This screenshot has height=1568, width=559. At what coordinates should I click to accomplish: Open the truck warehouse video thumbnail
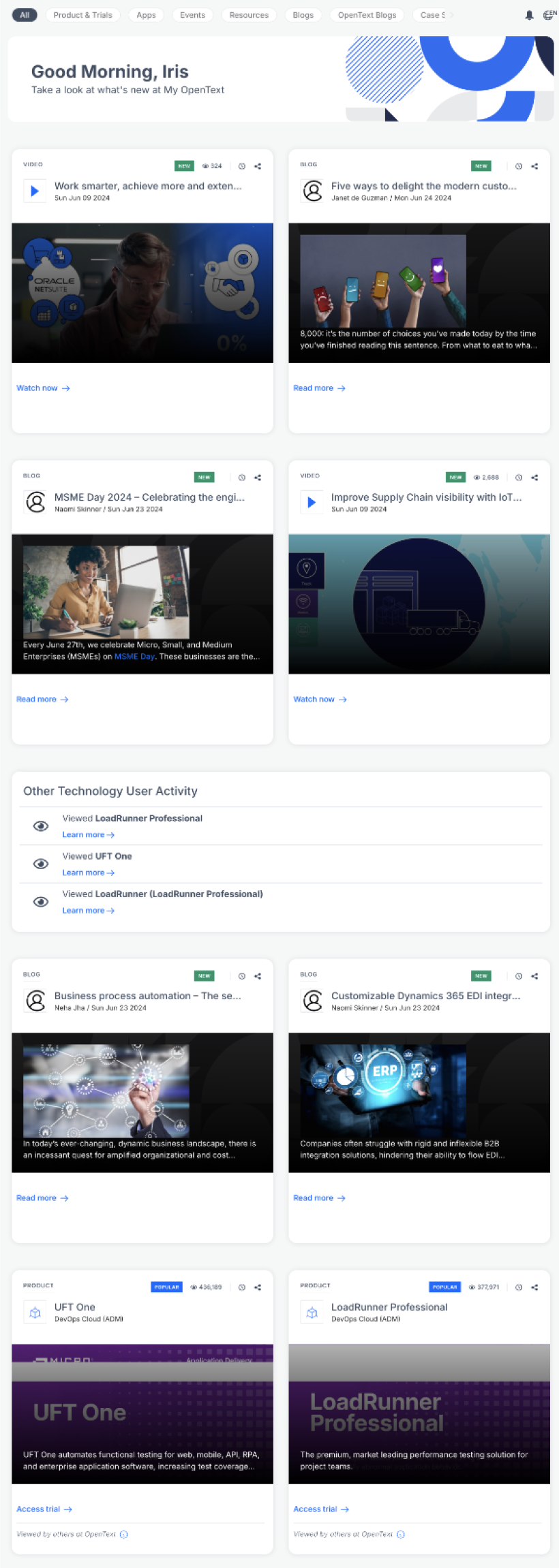pyautogui.click(x=419, y=604)
